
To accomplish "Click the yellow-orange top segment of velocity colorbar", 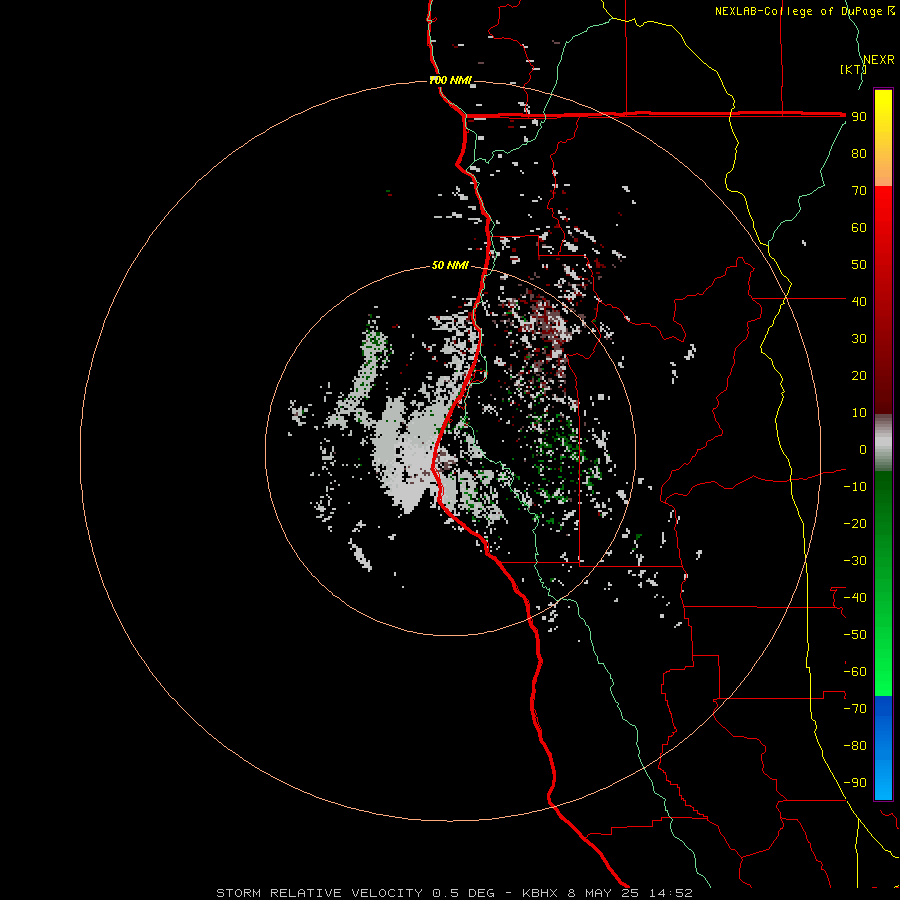I will [883, 137].
